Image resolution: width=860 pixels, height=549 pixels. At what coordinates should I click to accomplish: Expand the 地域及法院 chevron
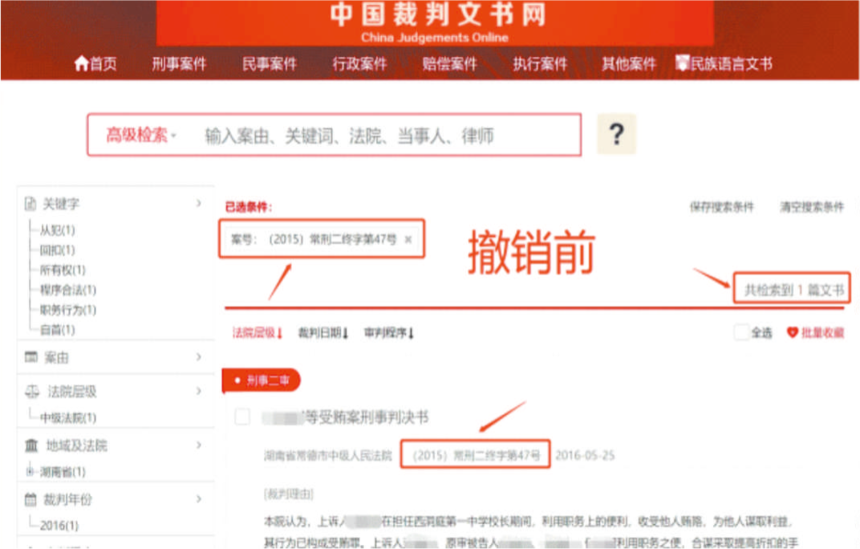coord(199,445)
